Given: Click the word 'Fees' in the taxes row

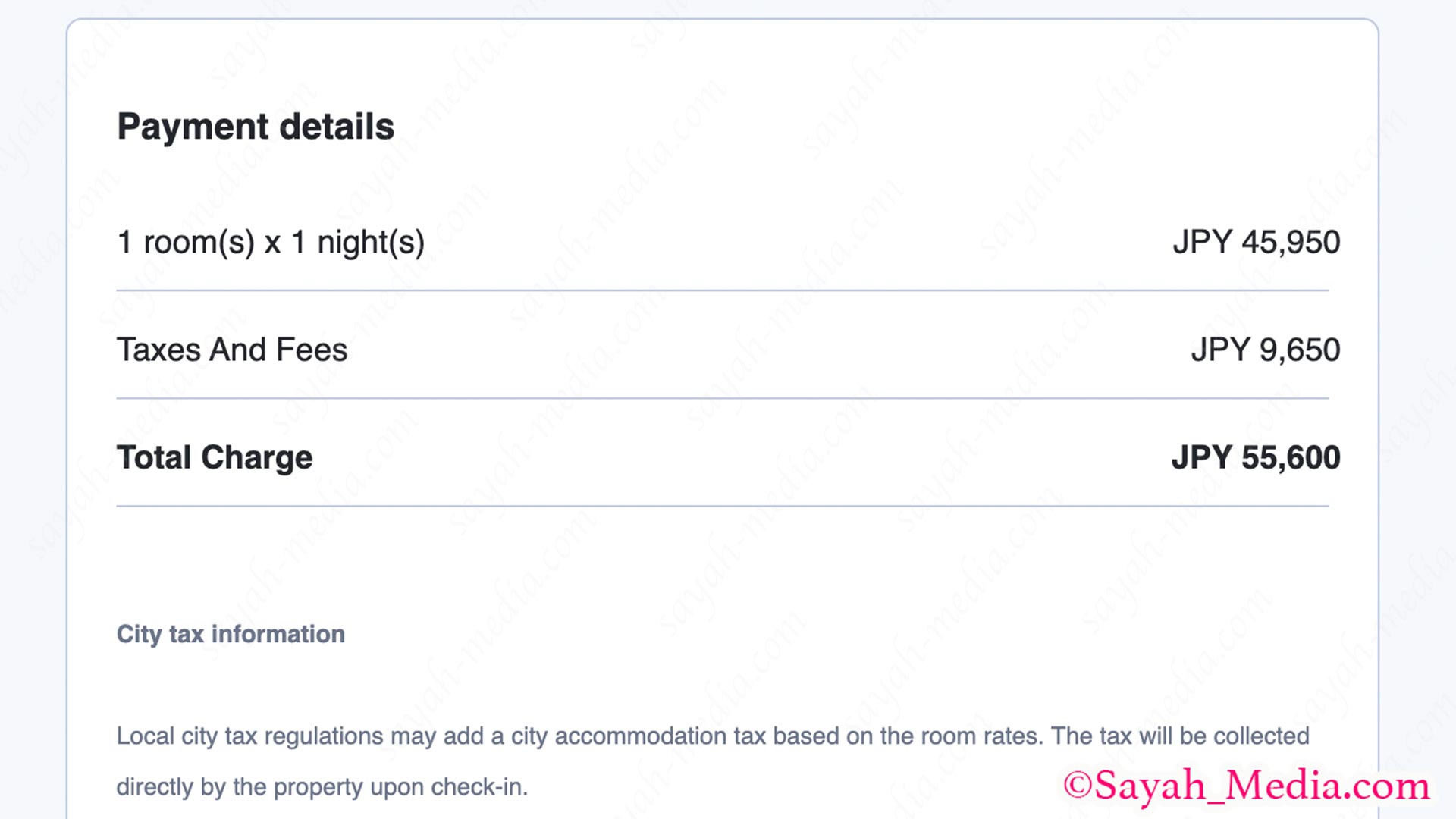Looking at the screenshot, I should click(x=312, y=350).
